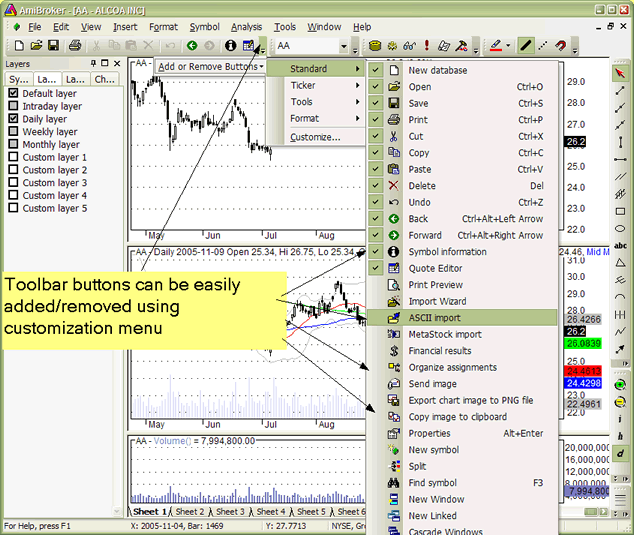Image resolution: width=634 pixels, height=535 pixels.
Task: Choose ASCII import from the list
Action: tap(434, 318)
